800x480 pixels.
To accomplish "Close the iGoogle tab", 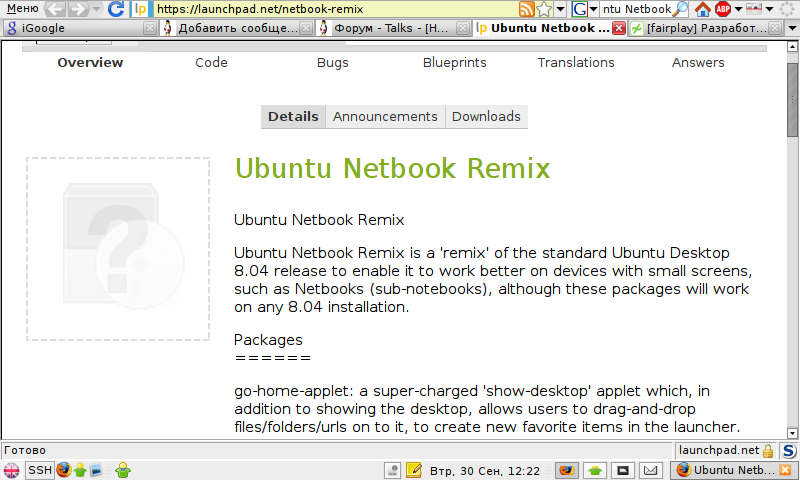I will 149,28.
